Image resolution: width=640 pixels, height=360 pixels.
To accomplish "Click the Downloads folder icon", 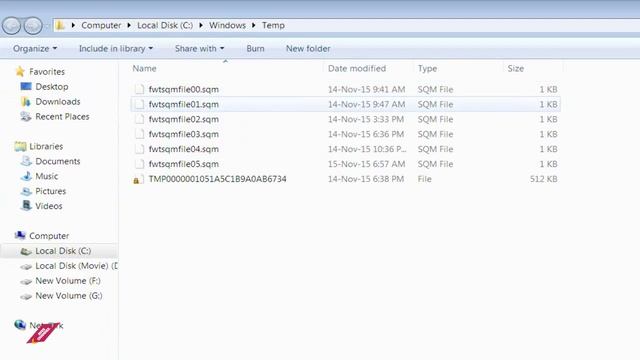I will (x=26, y=102).
